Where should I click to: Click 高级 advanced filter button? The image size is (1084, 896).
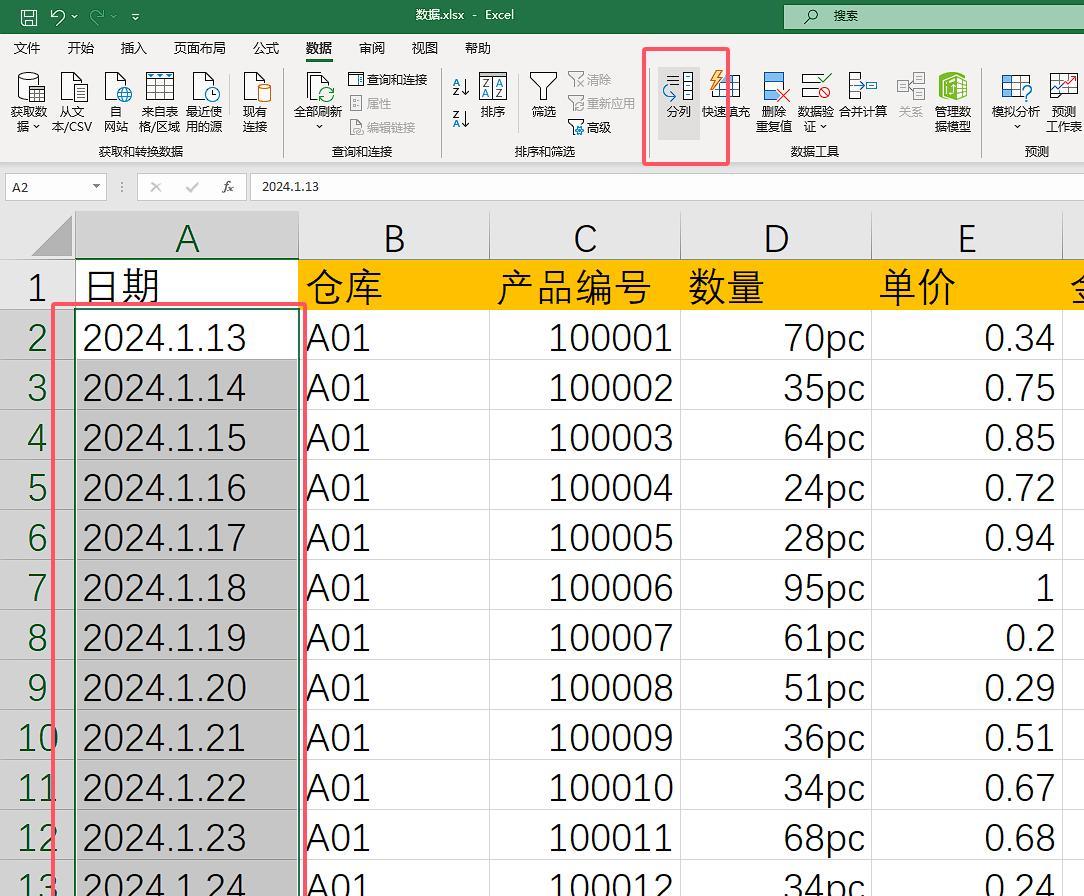pos(590,127)
